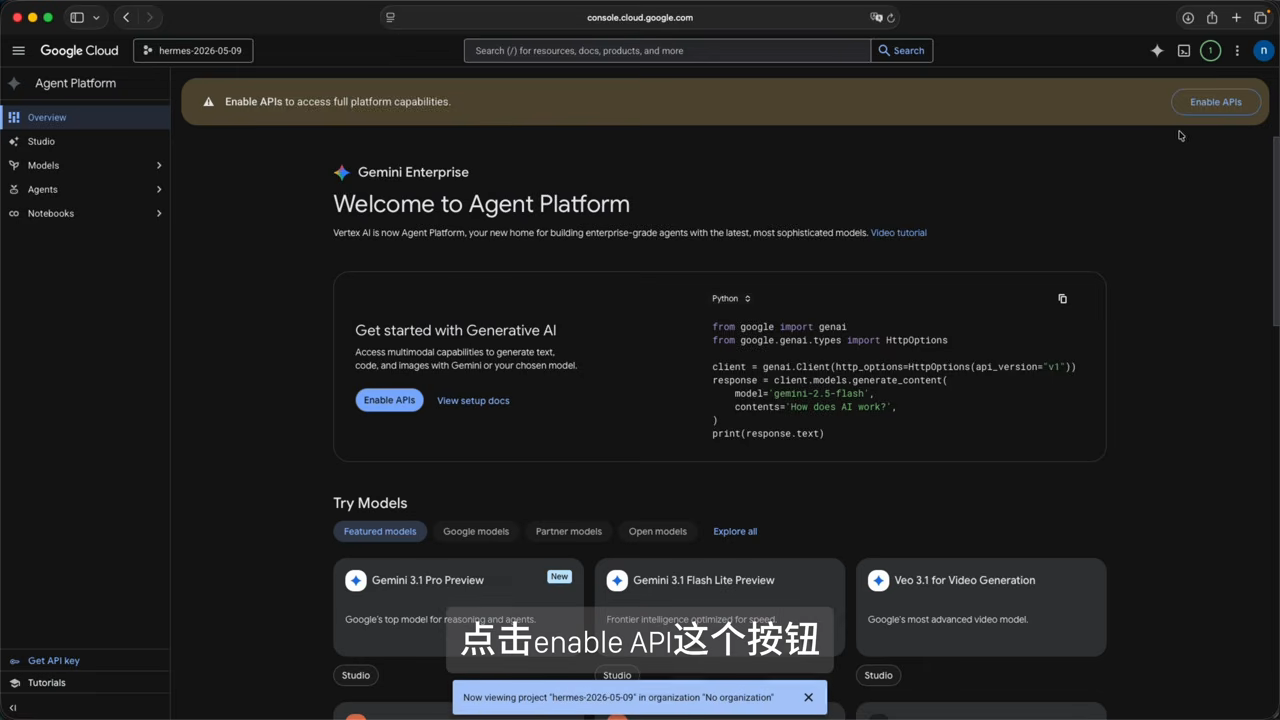Show the tab overview in browser
This screenshot has width=1280, height=720.
coord(1260,17)
